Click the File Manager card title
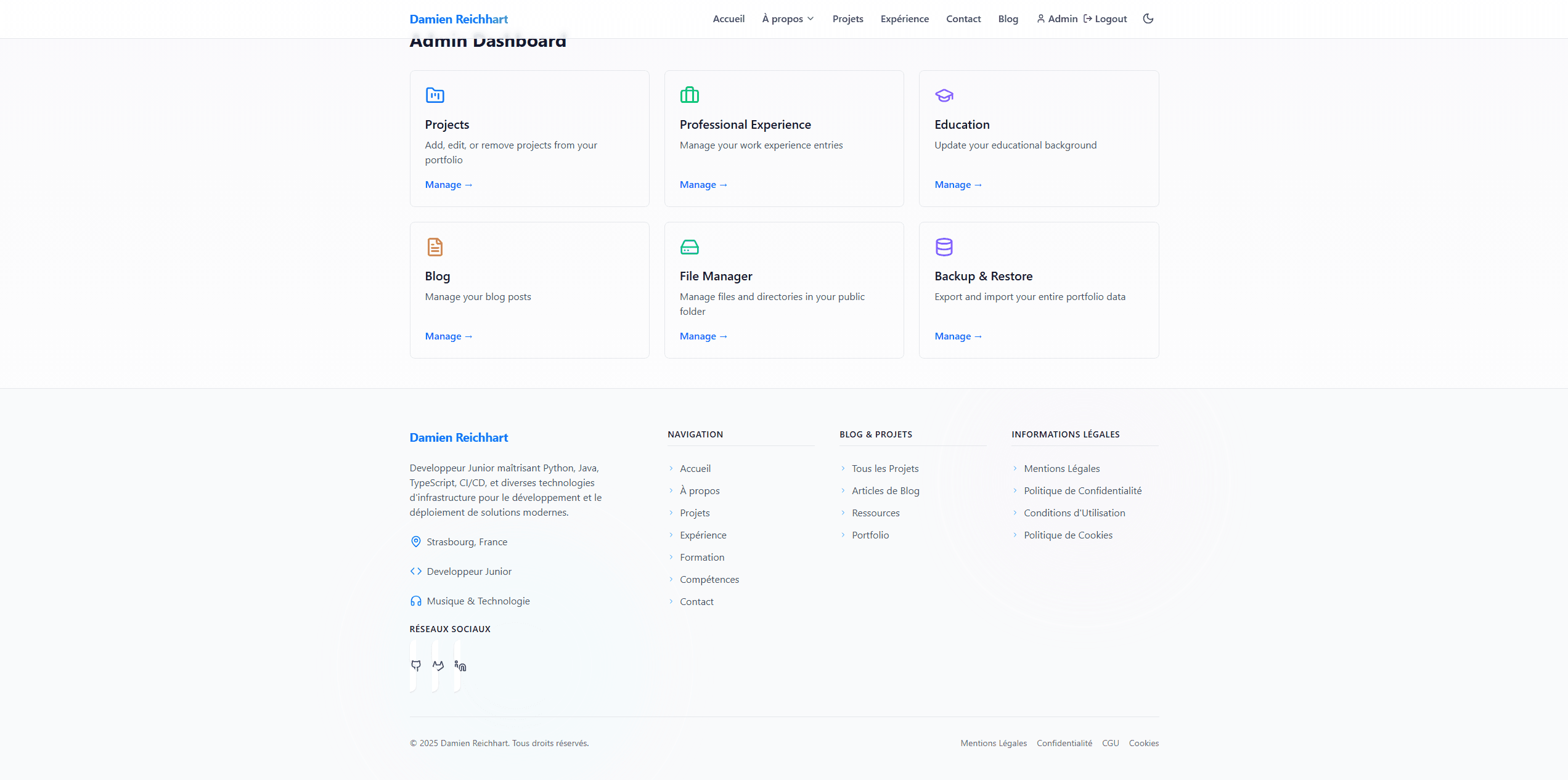The height and width of the screenshot is (780, 1568). [x=716, y=276]
